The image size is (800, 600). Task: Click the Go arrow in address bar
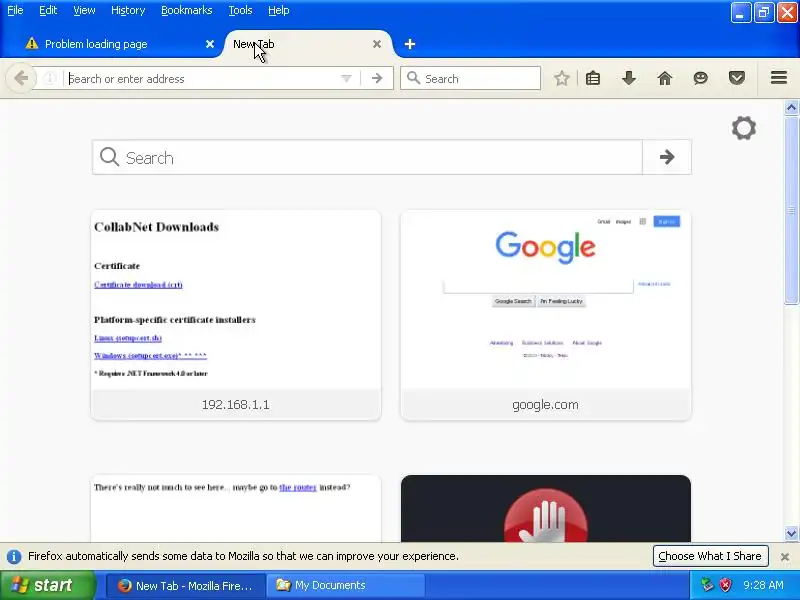377,78
